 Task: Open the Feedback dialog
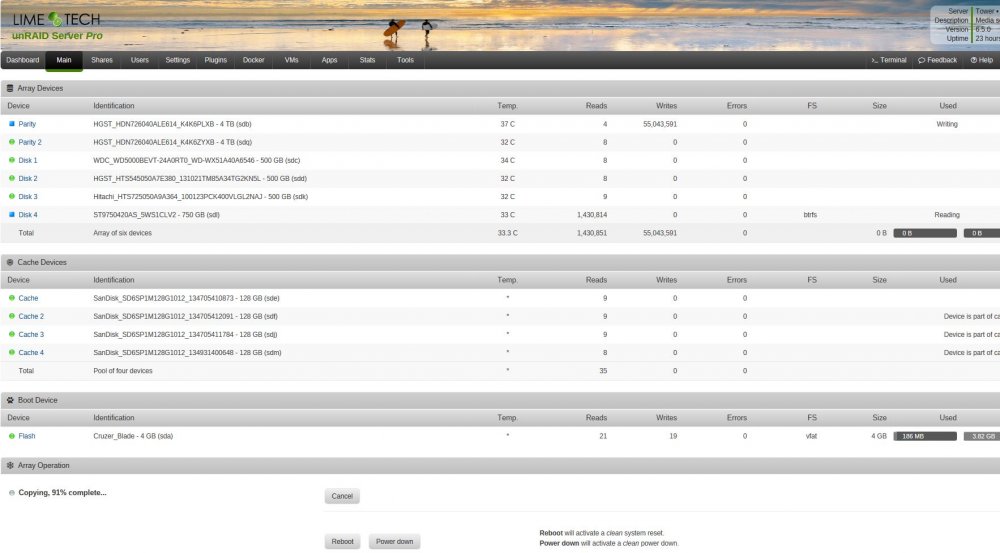(x=938, y=60)
